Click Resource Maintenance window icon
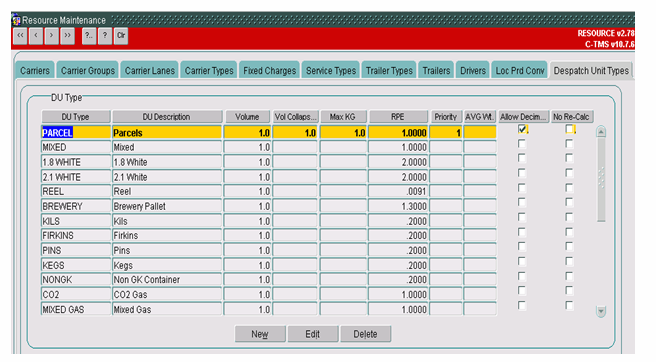 click(16, 20)
